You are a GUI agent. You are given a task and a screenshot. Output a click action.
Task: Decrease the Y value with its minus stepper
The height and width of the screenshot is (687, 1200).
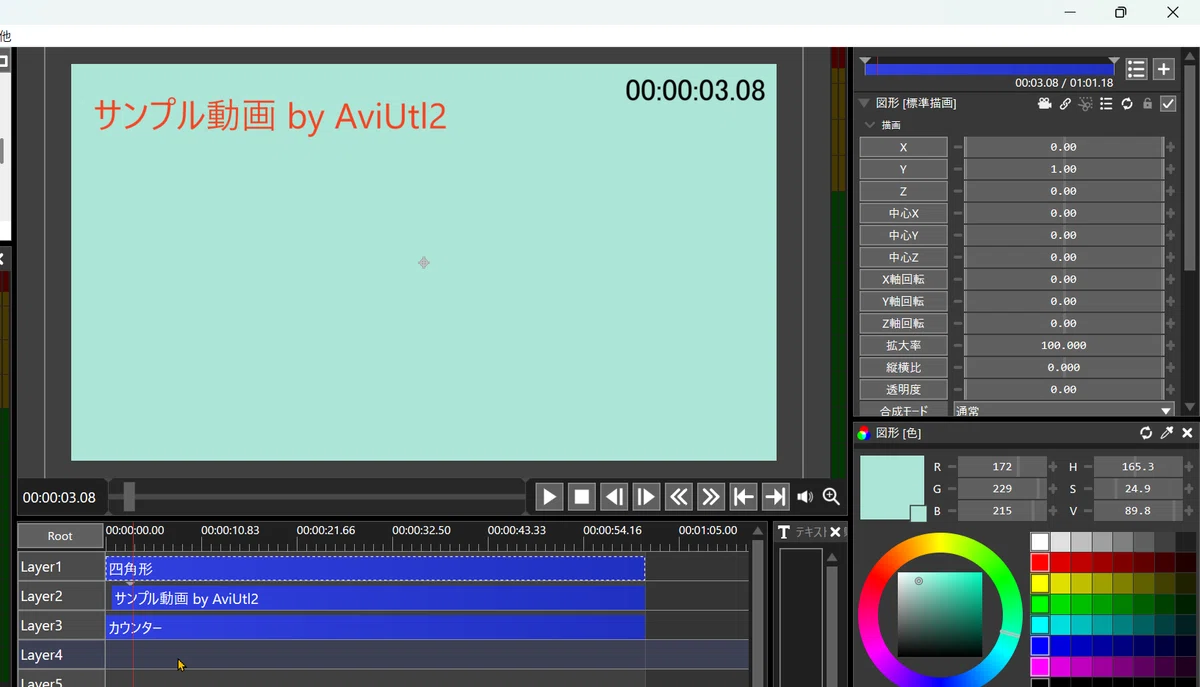pos(957,169)
